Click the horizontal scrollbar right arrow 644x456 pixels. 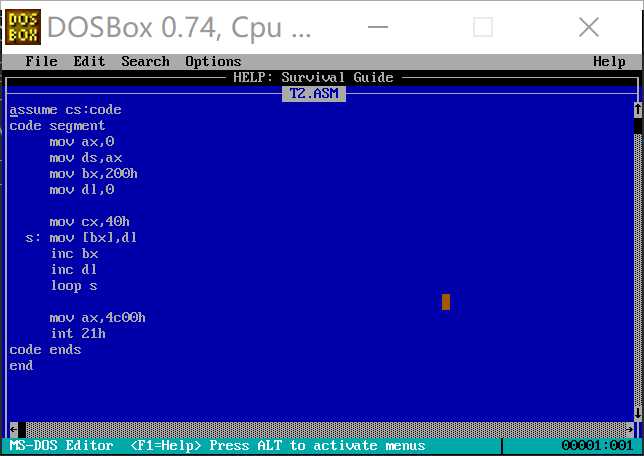[630, 430]
